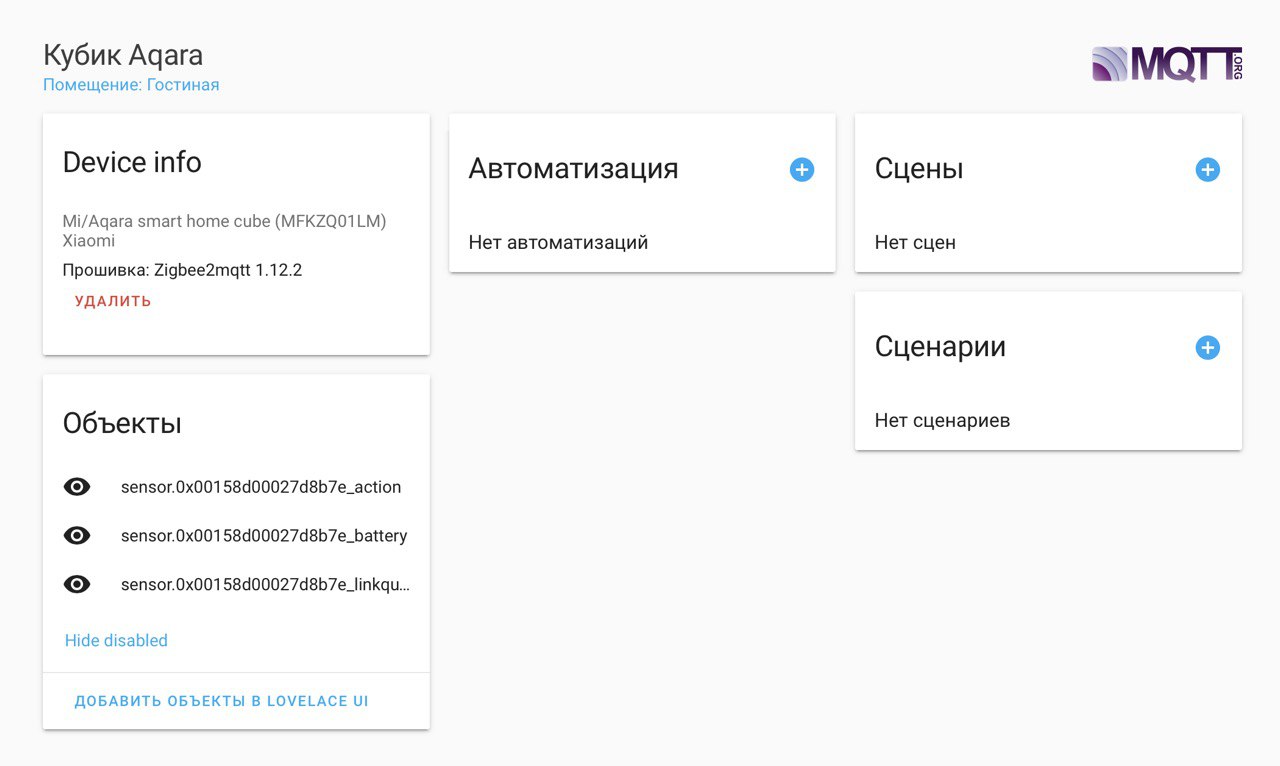Click the Mi/Aqara smart home cube model text
Screen dimensions: 1280x766
click(224, 221)
